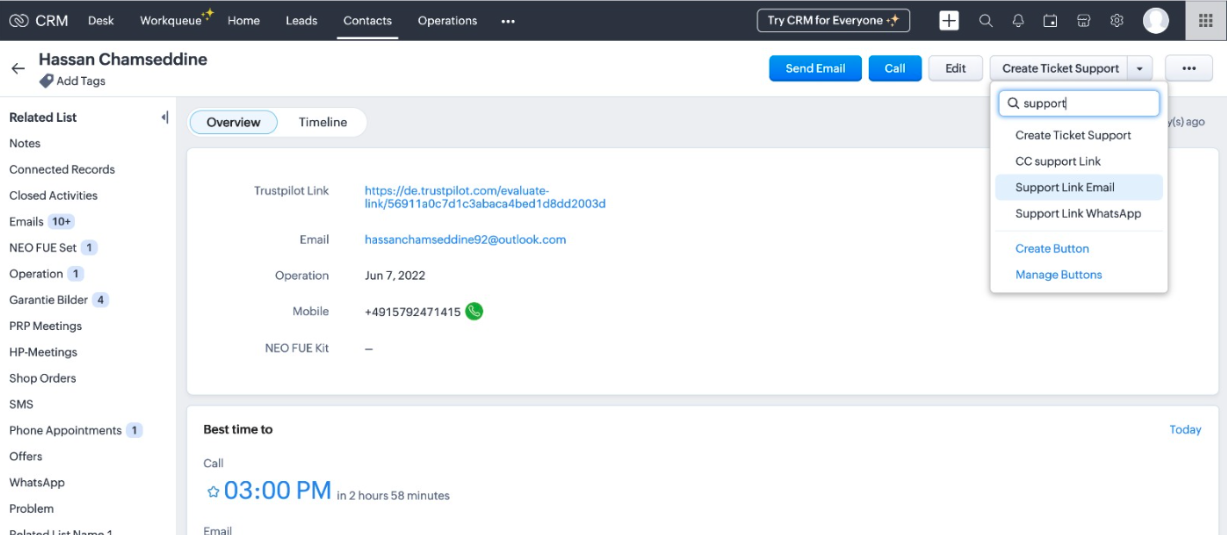Click the Add Tags link
The width and height of the screenshot is (1227, 535).
click(x=81, y=81)
